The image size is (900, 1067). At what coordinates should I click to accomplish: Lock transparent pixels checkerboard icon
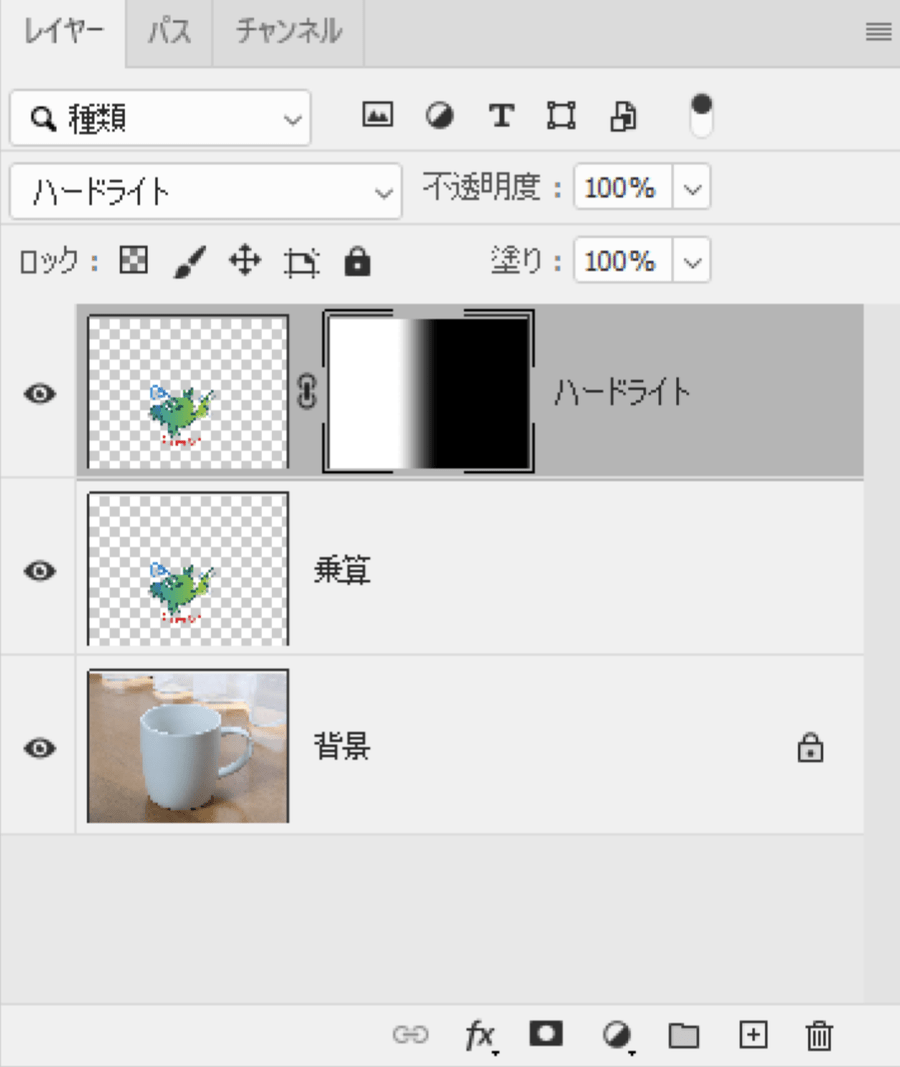click(x=133, y=261)
